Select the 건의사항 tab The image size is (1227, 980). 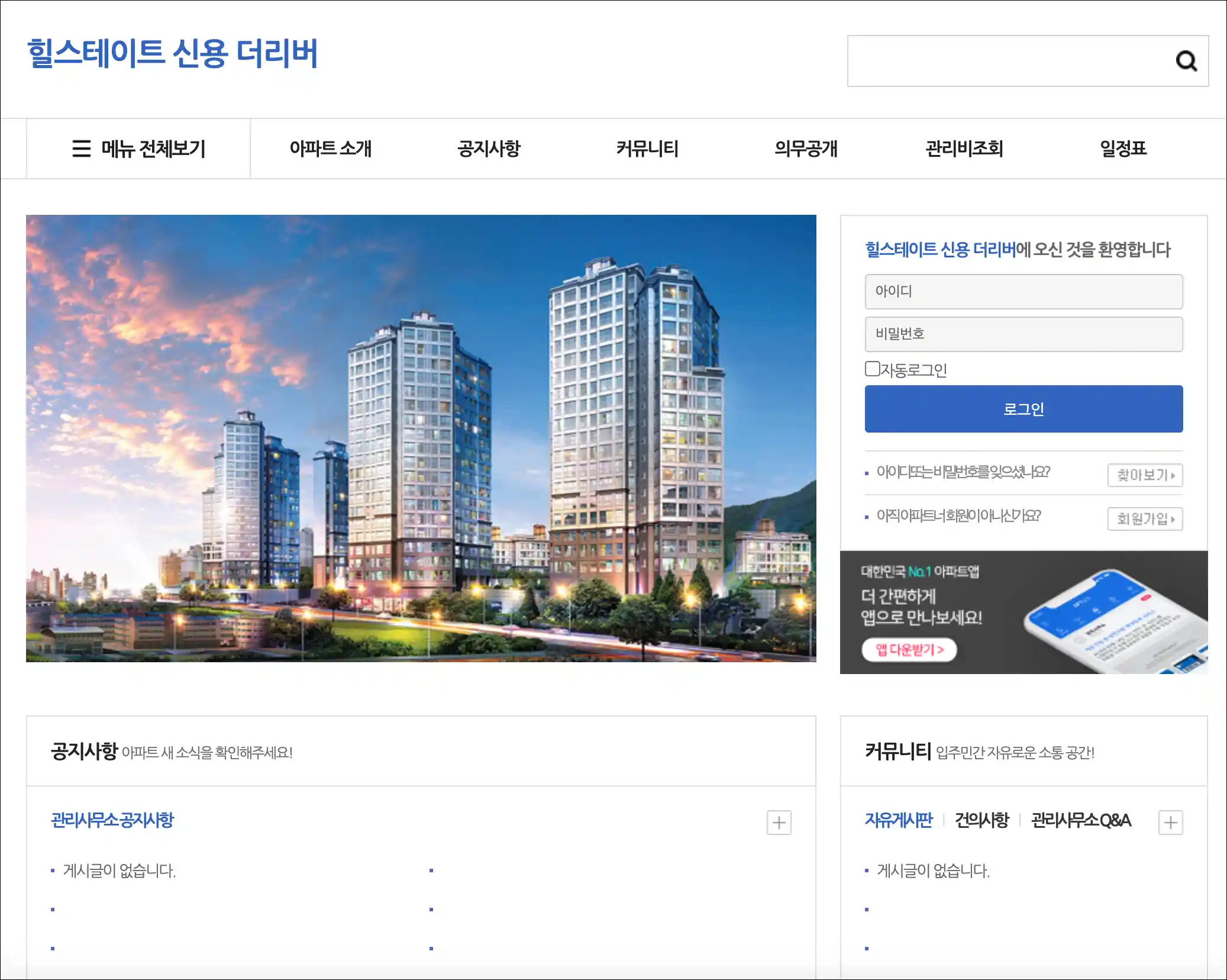tap(981, 820)
